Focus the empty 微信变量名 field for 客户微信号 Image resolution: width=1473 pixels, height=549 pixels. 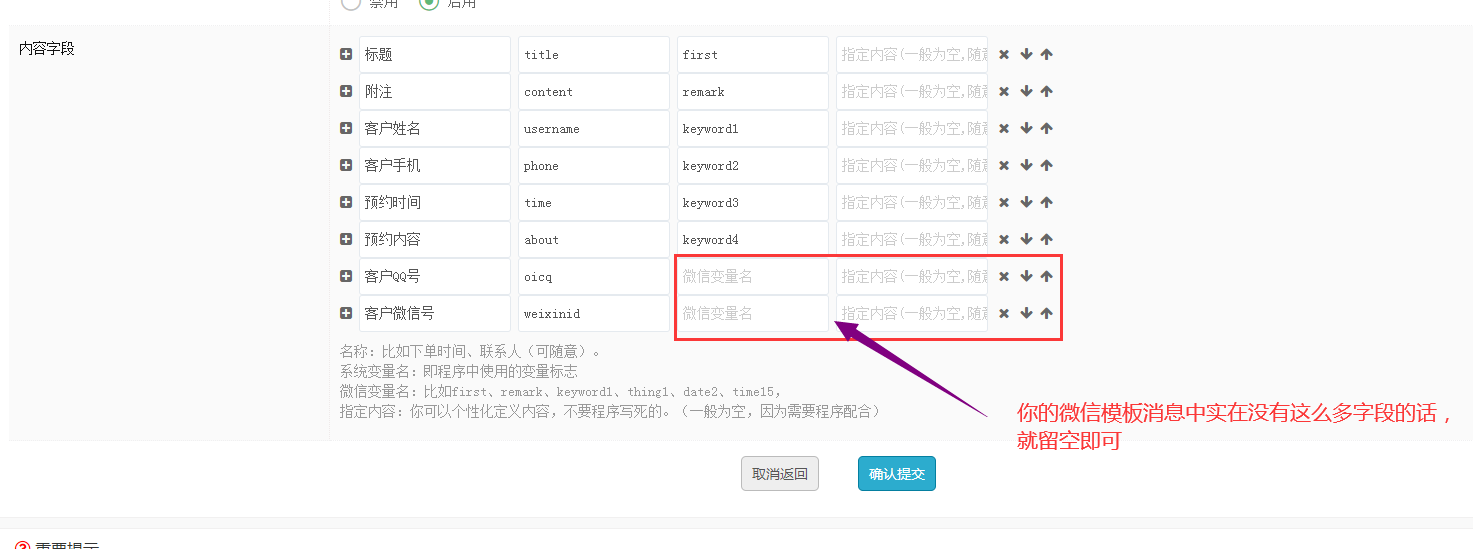pyautogui.click(x=752, y=314)
